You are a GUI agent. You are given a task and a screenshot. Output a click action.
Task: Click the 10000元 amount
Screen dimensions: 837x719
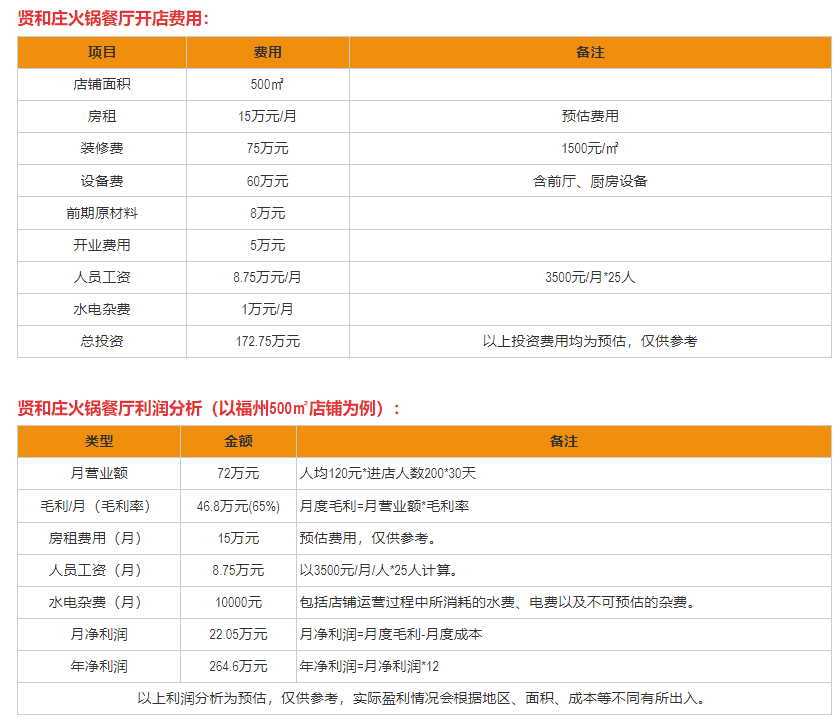pos(238,602)
